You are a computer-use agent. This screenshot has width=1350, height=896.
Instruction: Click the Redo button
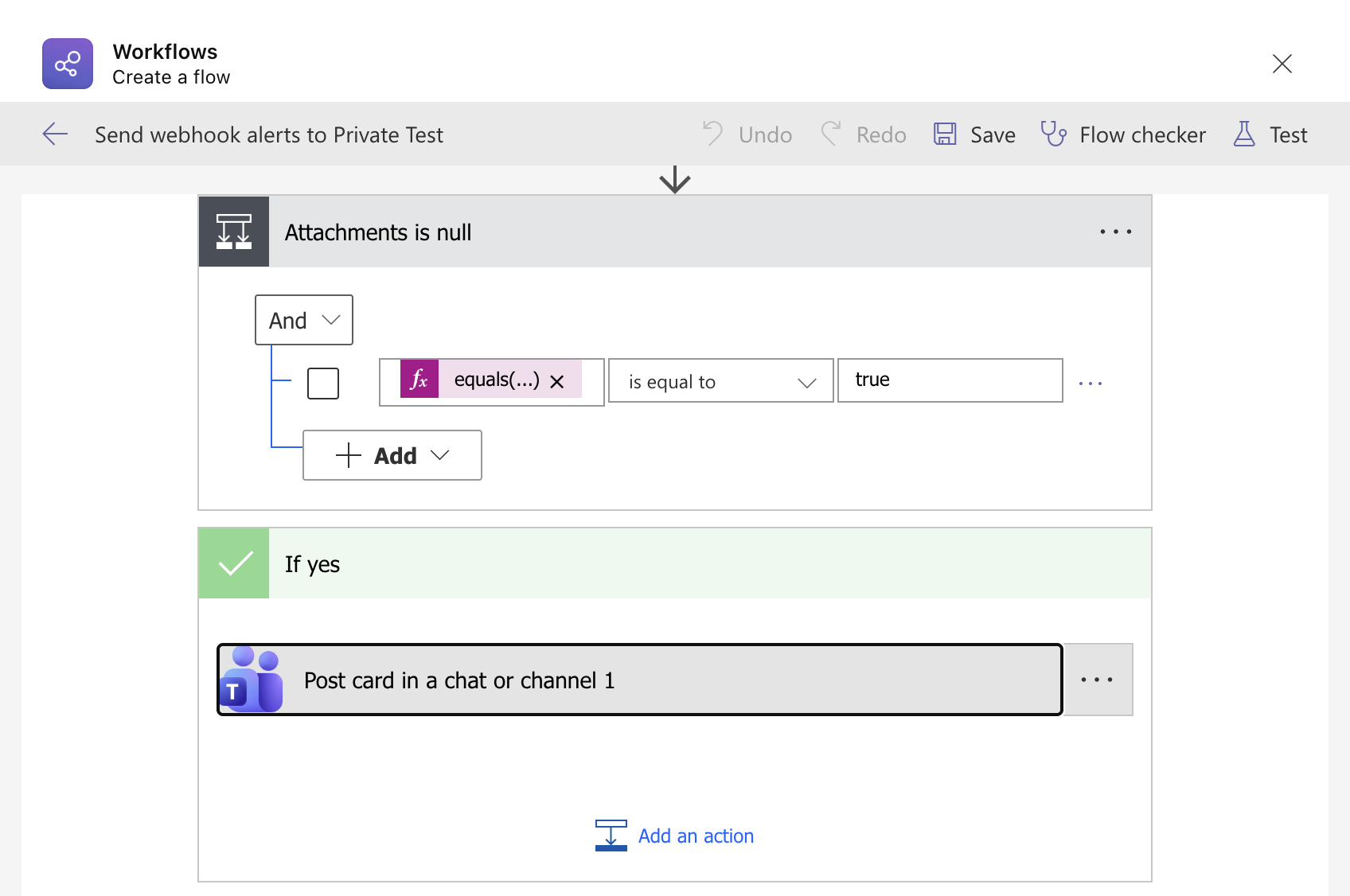click(864, 134)
